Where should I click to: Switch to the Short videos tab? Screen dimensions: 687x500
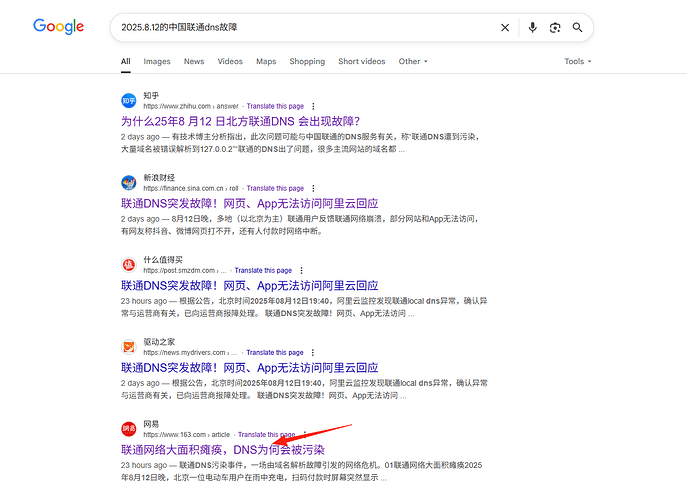(361, 61)
